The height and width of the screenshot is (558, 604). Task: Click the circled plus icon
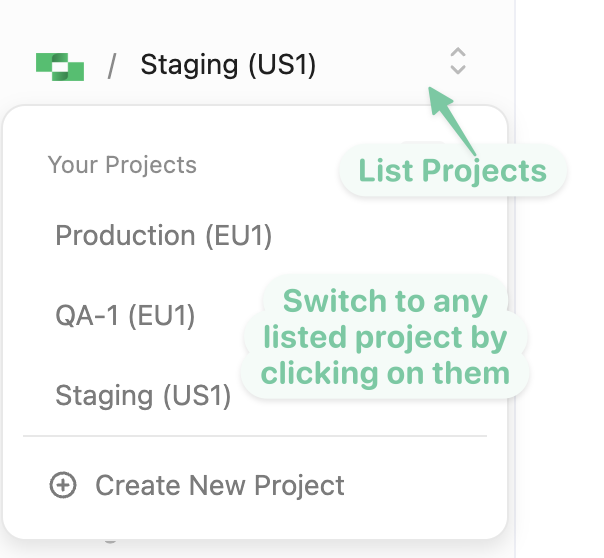click(63, 485)
